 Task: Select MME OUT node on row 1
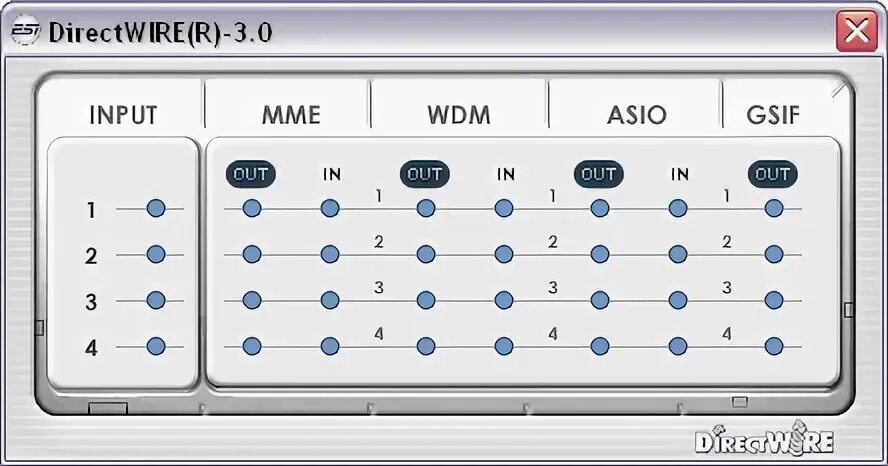[252, 208]
